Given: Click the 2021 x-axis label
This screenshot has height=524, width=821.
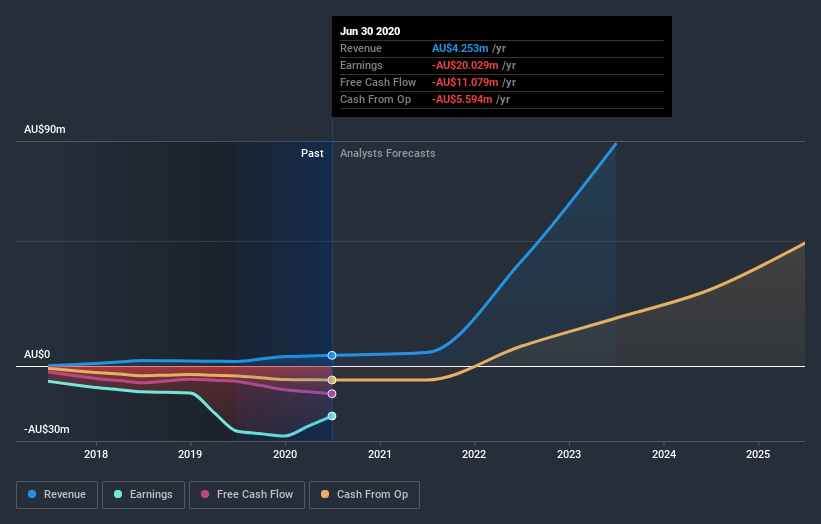Looking at the screenshot, I should point(380,454).
